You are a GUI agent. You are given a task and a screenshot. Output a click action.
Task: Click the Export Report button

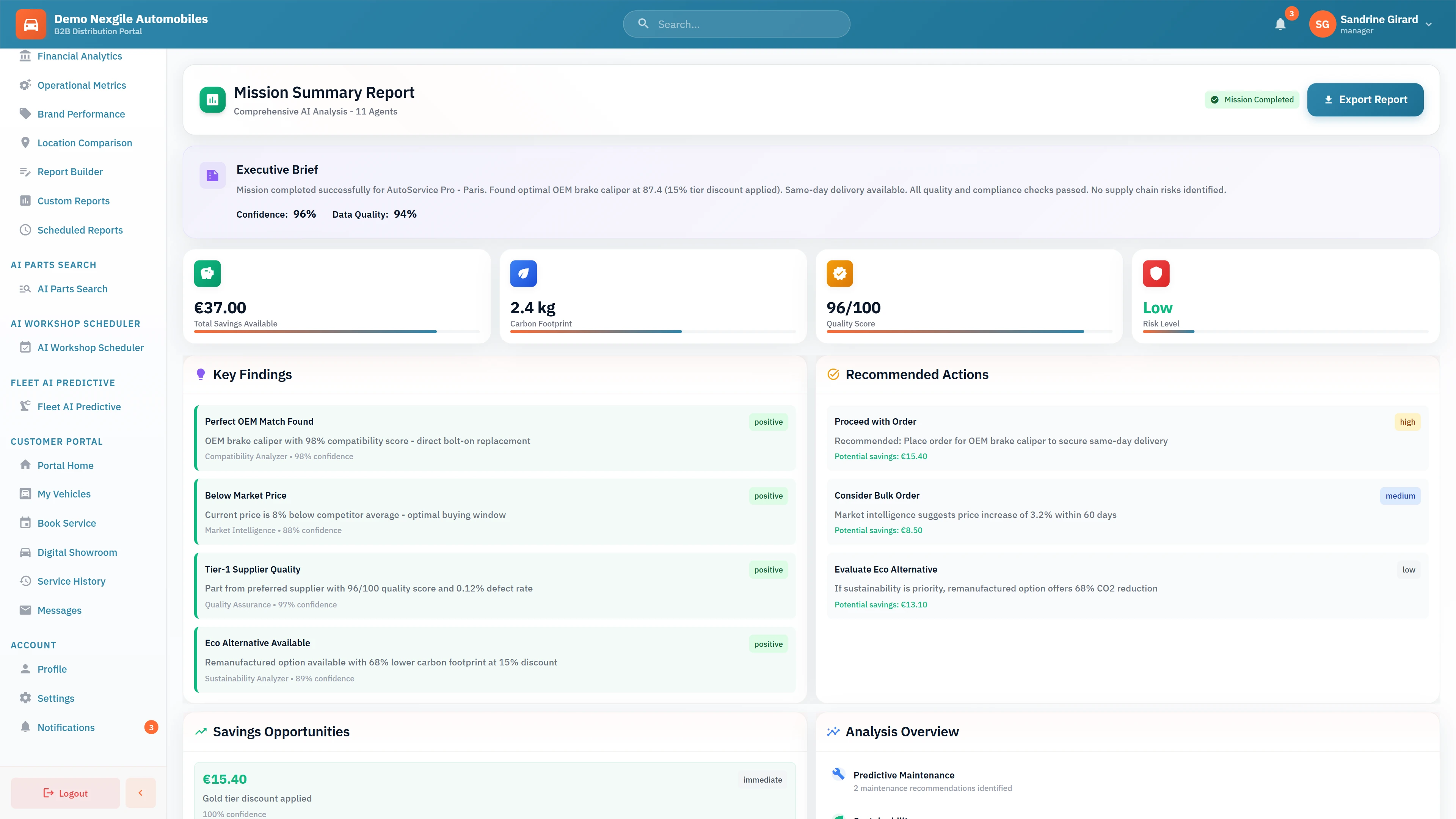pyautogui.click(x=1365, y=99)
